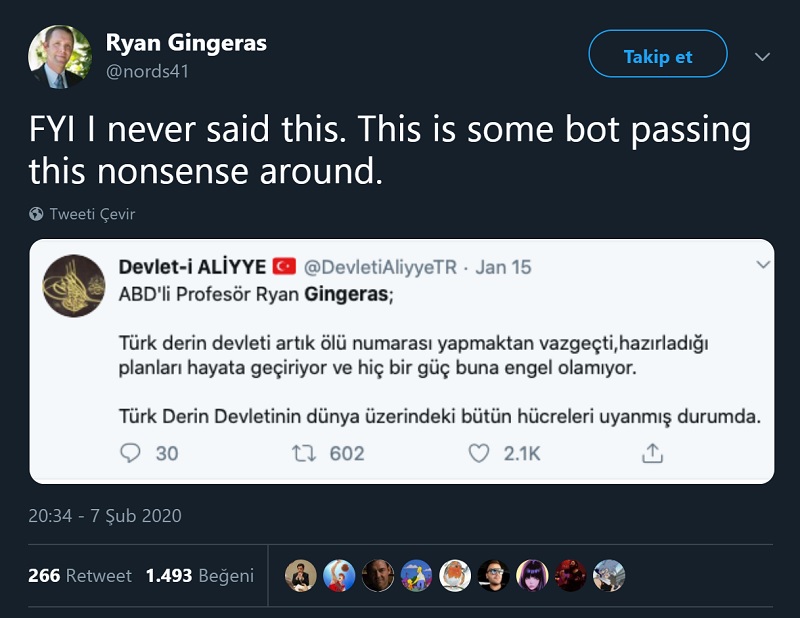Expand the tweet options chevron

(x=762, y=56)
